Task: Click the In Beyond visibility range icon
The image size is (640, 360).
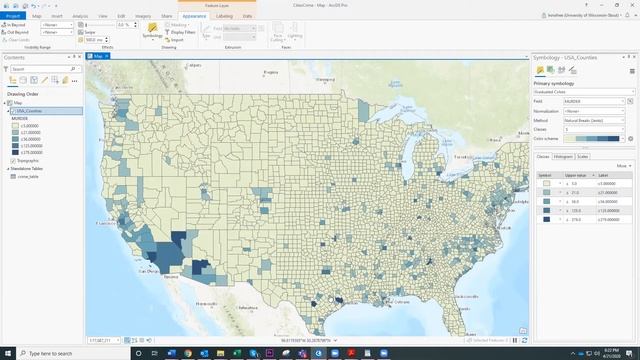Action: coord(4,25)
